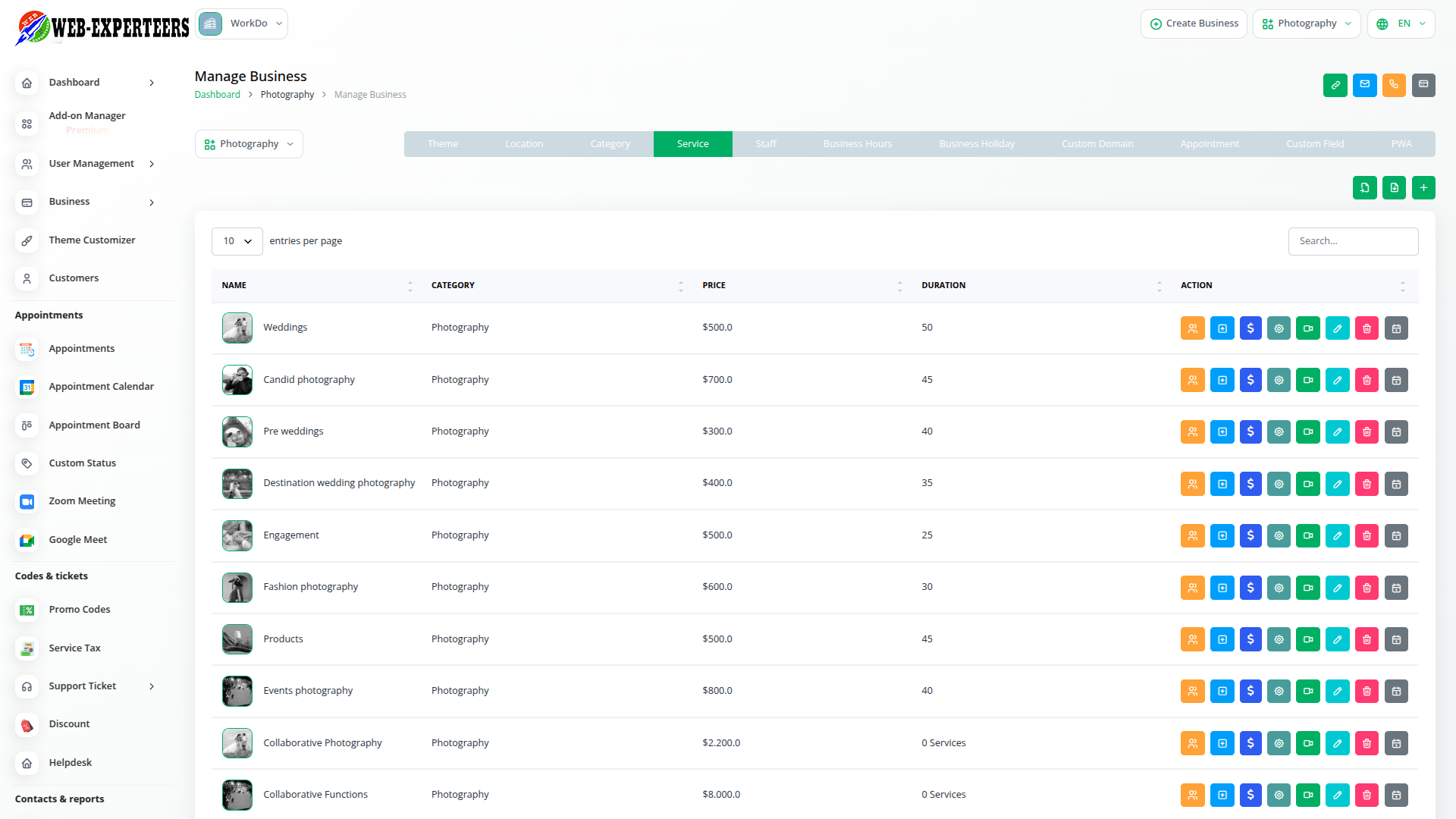Click the green plus add service button
Image resolution: width=1456 pixels, height=819 pixels.
[x=1423, y=187]
